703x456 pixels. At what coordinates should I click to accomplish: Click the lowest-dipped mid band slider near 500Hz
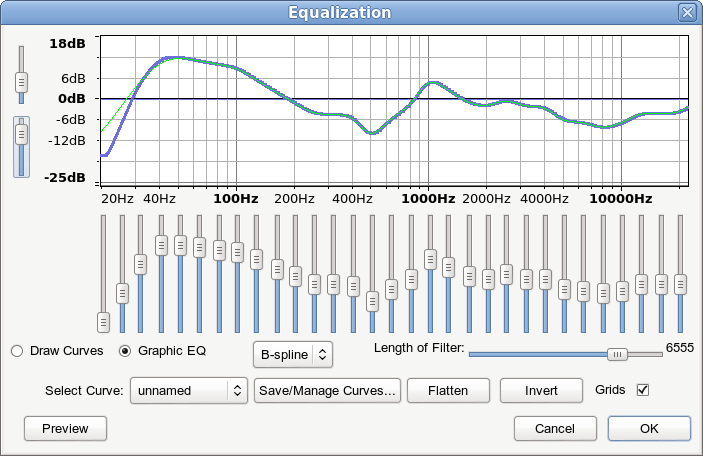[x=372, y=301]
